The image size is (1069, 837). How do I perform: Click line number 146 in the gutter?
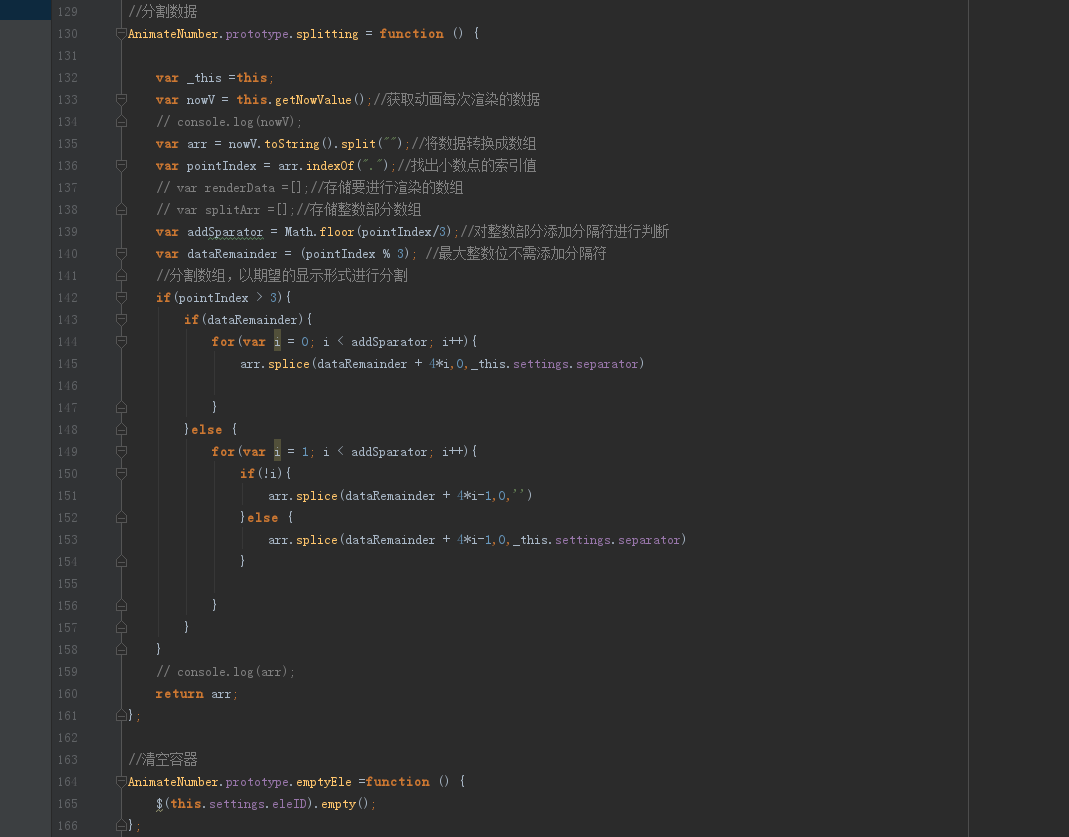pyautogui.click(x=67, y=386)
